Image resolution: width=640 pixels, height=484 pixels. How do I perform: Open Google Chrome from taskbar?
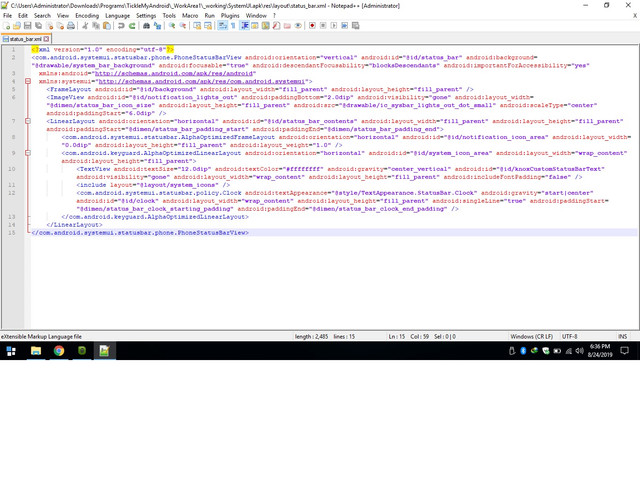point(59,351)
